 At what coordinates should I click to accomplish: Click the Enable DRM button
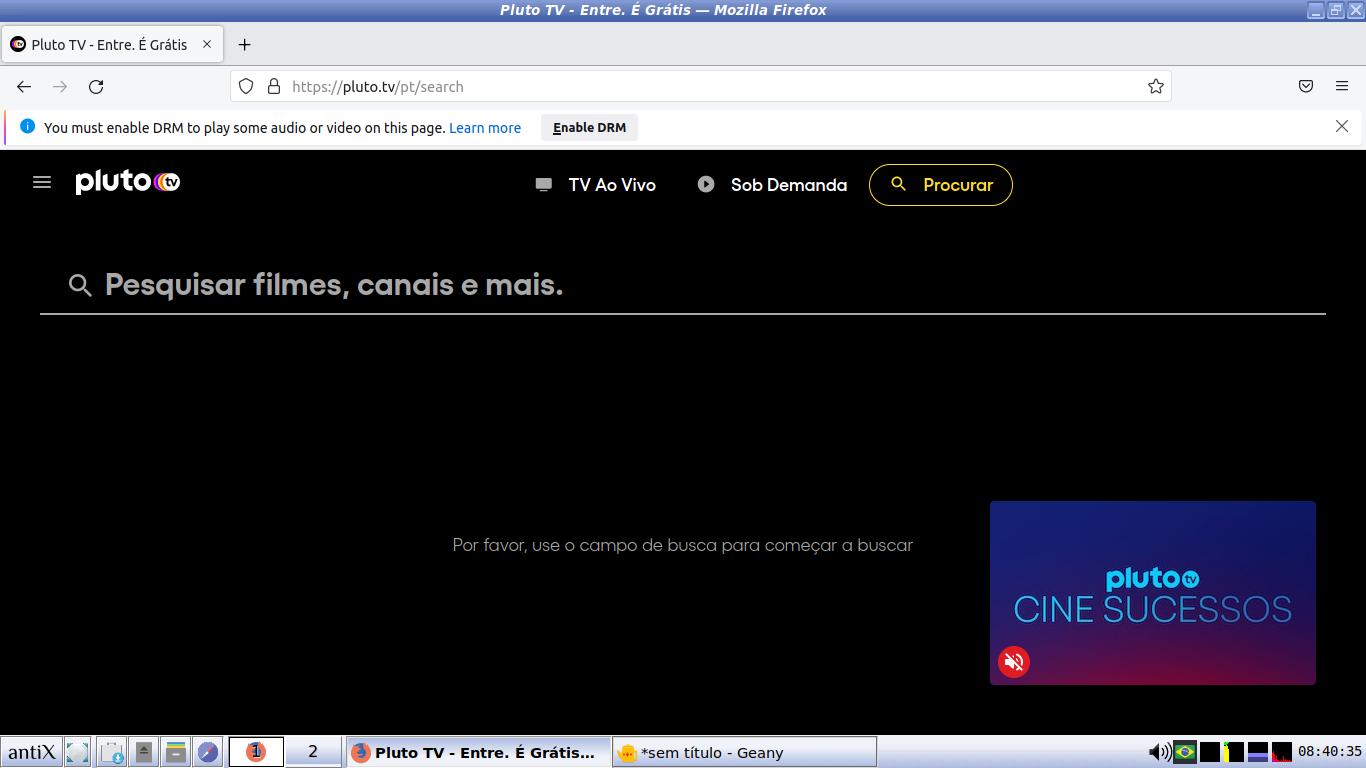tap(589, 128)
